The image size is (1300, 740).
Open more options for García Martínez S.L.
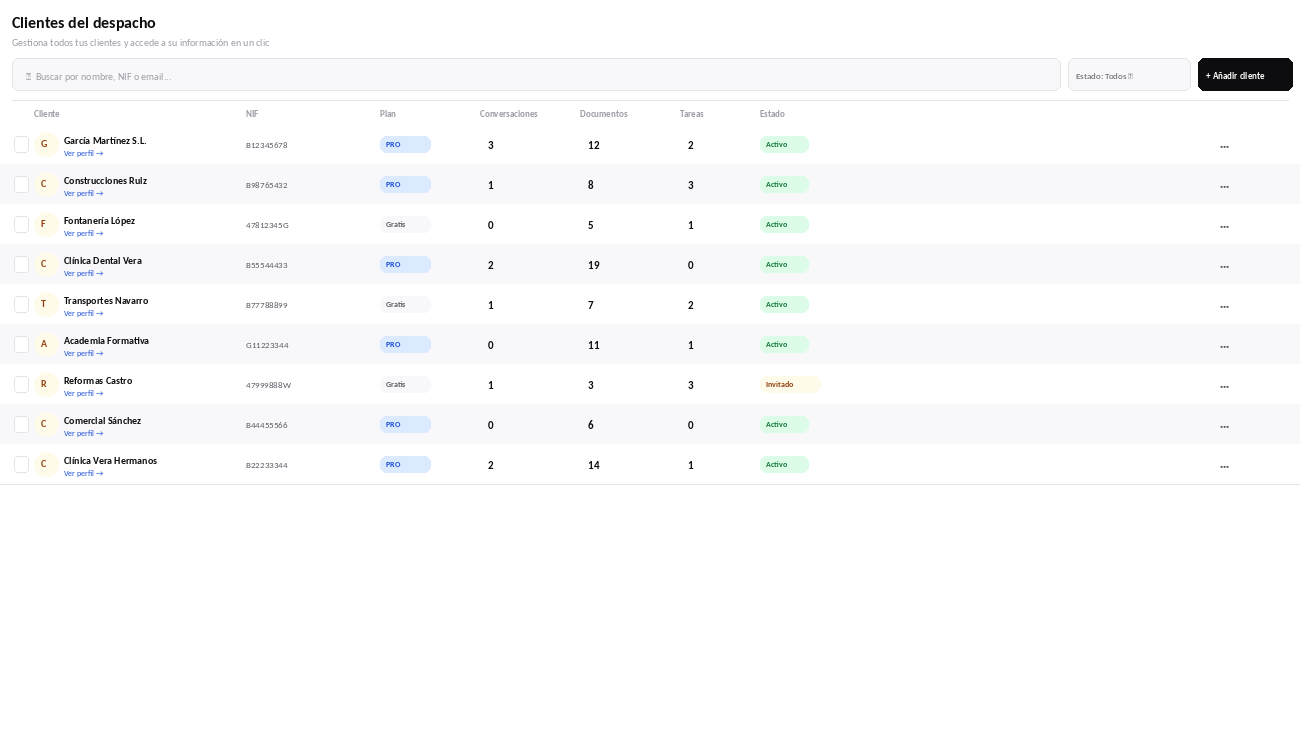[x=1224, y=146]
